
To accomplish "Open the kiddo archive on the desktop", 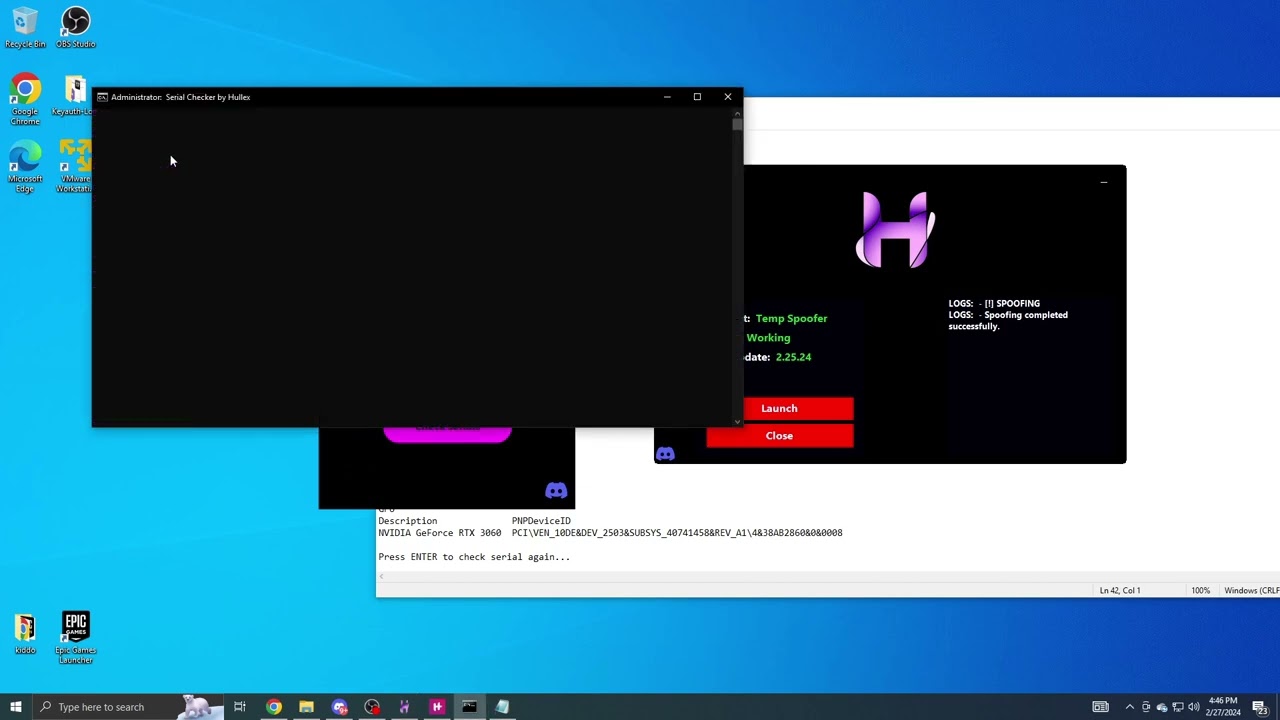I will click(25, 634).
